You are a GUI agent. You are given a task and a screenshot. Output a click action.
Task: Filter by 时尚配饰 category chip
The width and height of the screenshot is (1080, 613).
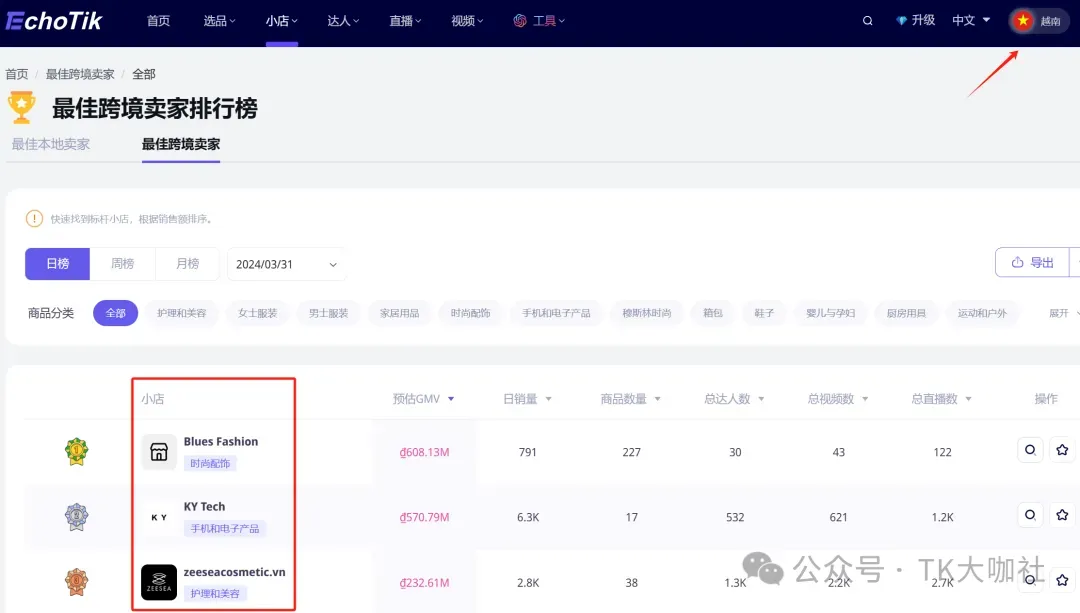coord(470,313)
